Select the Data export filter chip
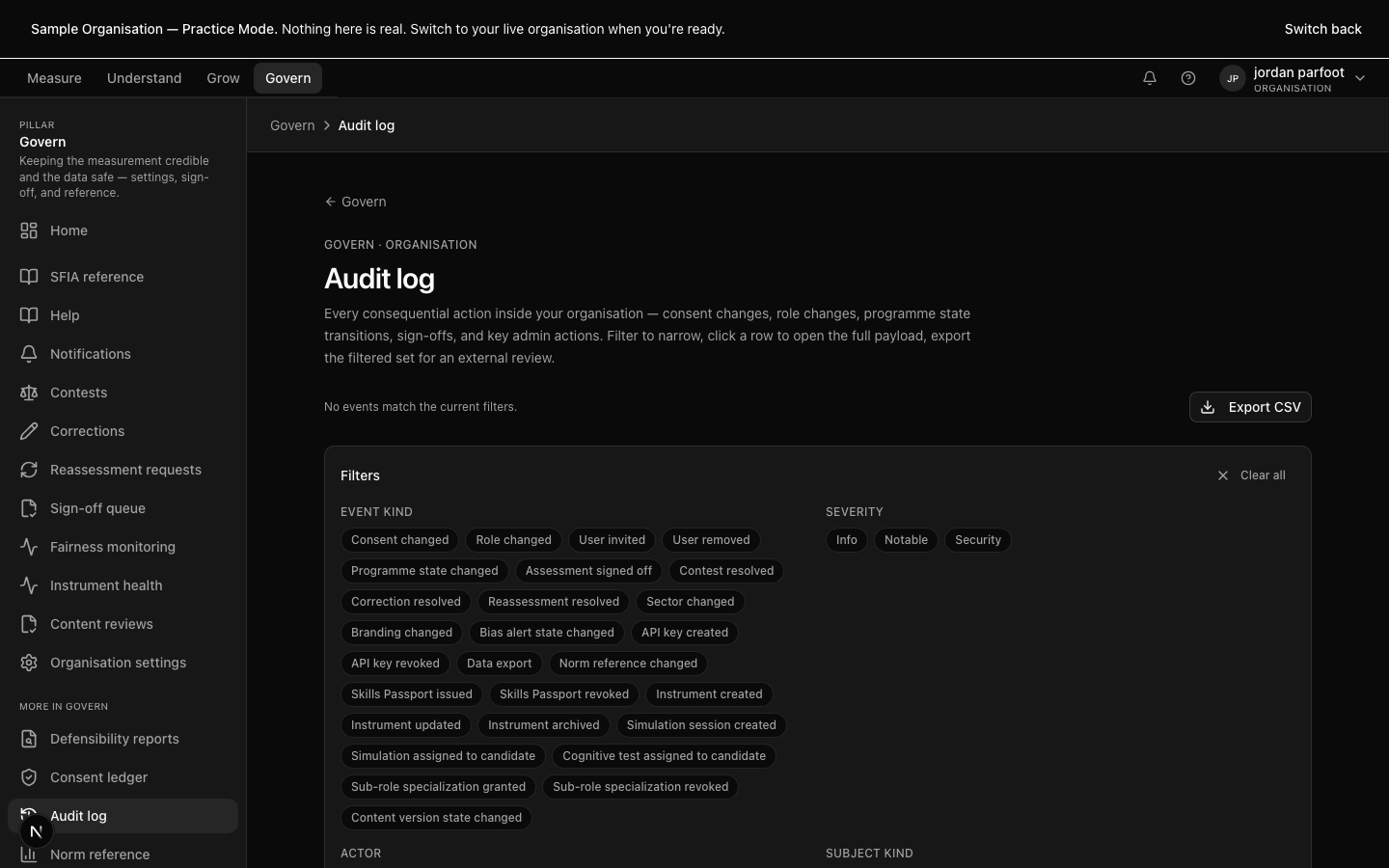The image size is (1389, 868). point(499,664)
